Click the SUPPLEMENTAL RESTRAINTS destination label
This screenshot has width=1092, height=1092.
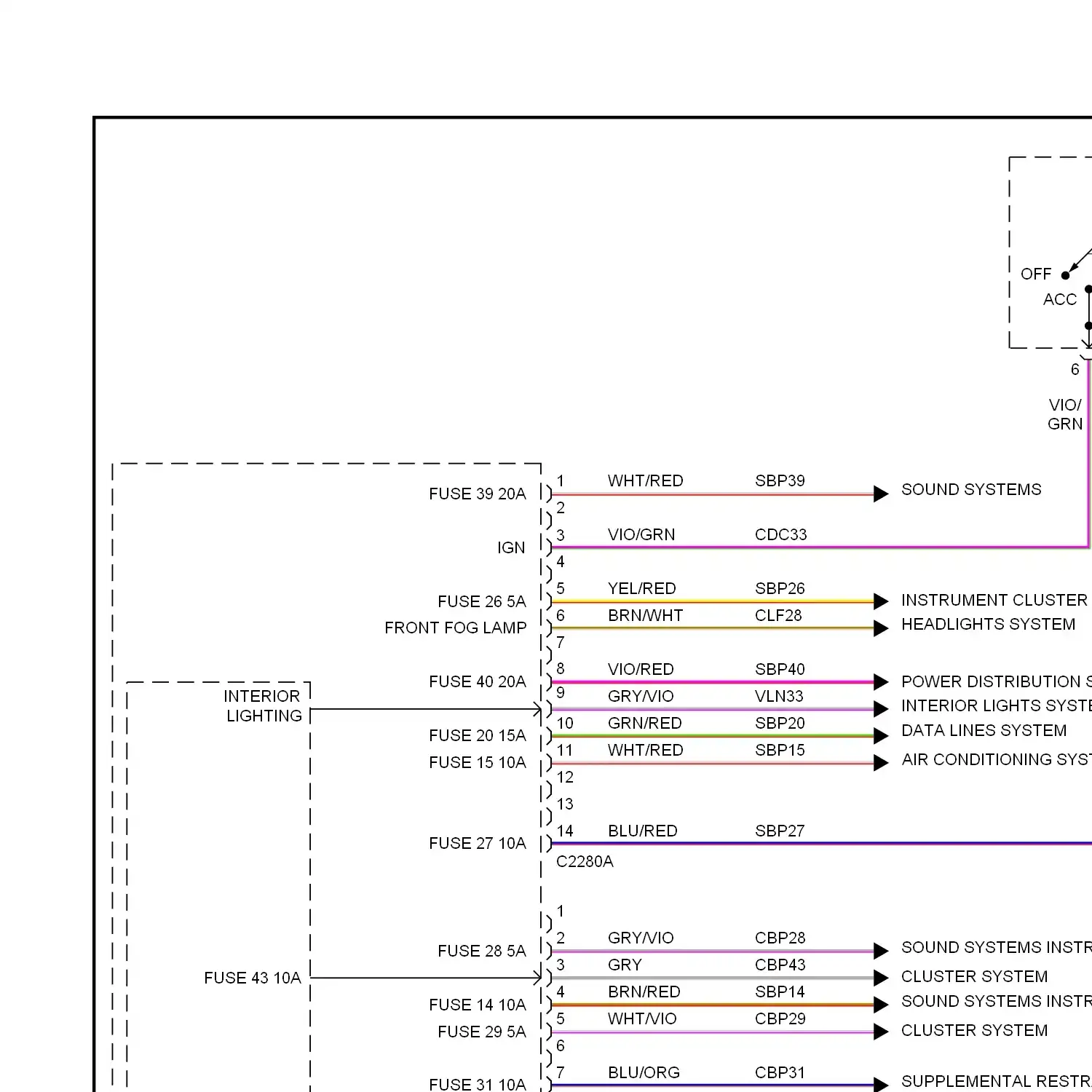(x=996, y=1081)
